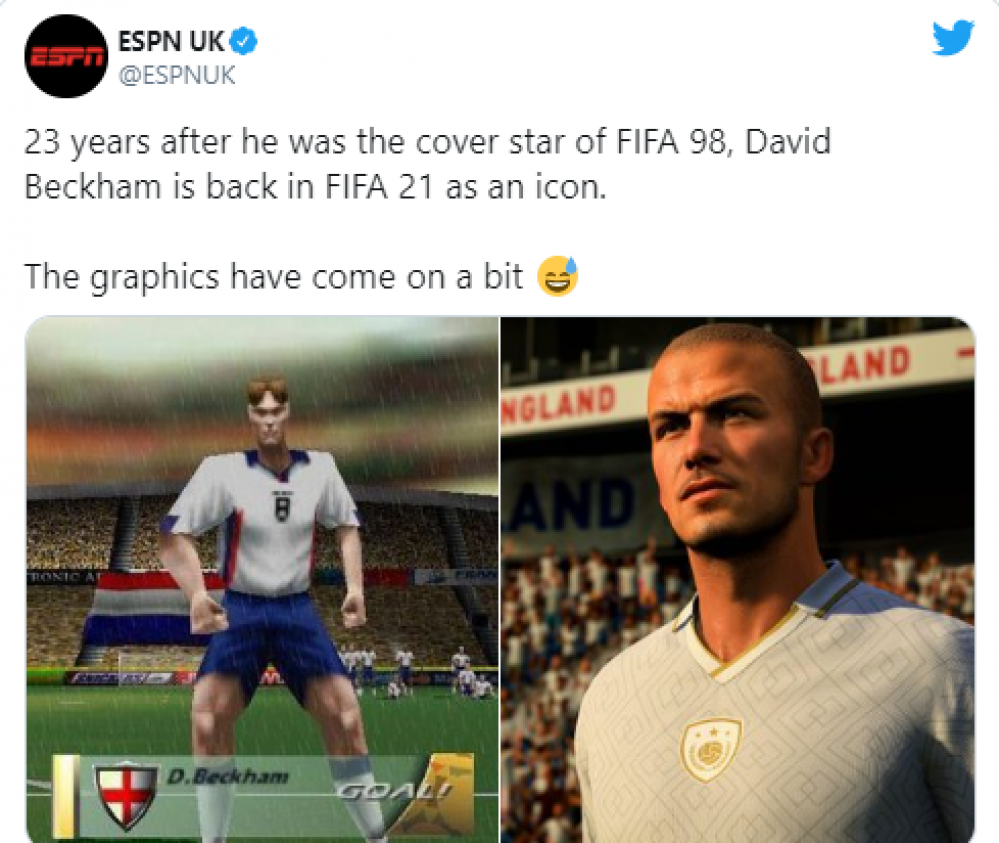
Task: Click the number 8 on the white shirt
Action: tap(281, 509)
